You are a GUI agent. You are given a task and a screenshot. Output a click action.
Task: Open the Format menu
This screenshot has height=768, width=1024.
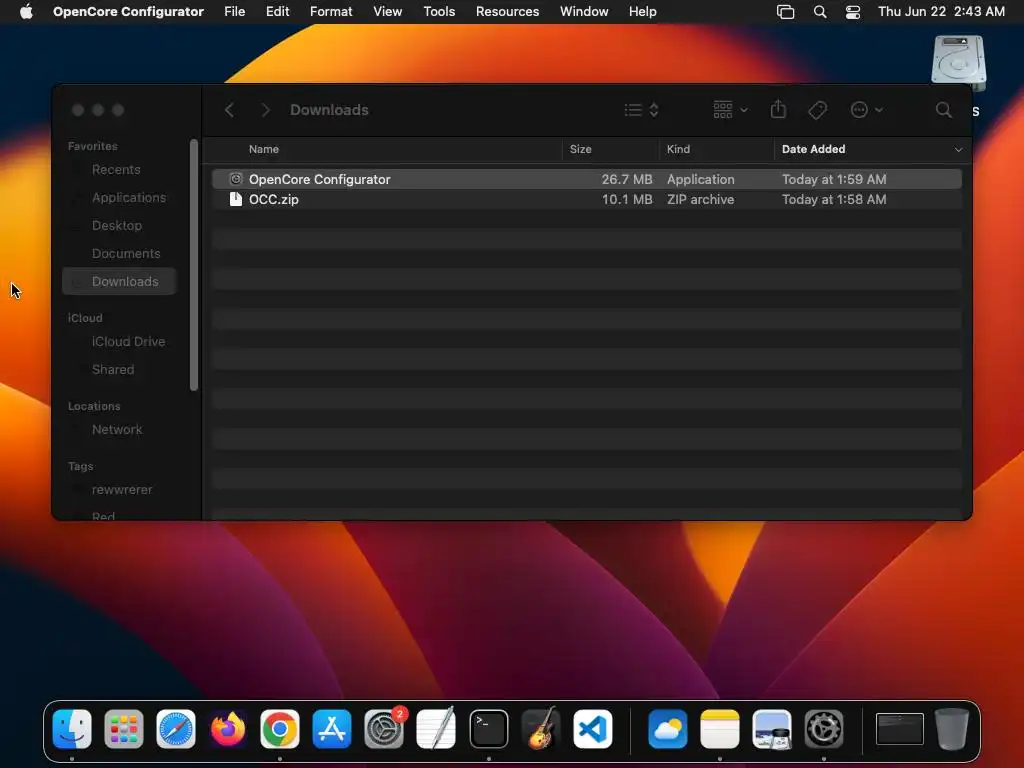[331, 12]
